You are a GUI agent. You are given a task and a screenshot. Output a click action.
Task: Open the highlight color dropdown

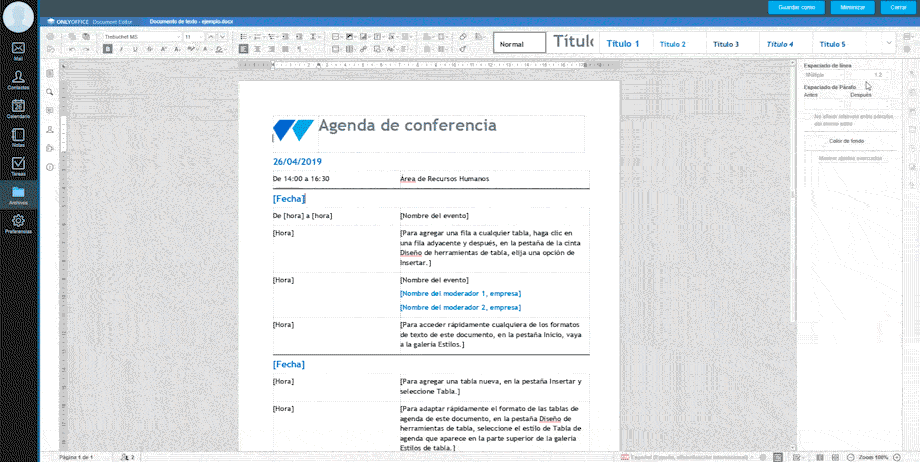[198, 49]
